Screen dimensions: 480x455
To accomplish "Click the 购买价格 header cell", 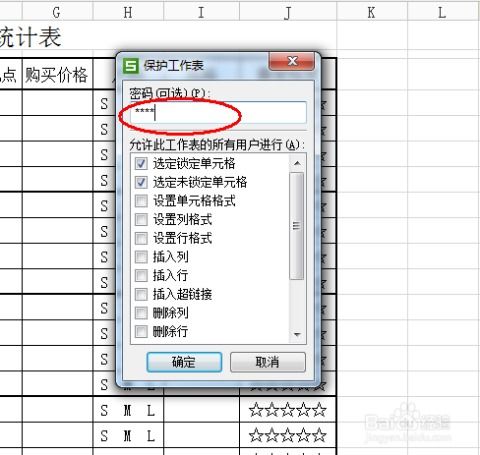I will (57, 74).
